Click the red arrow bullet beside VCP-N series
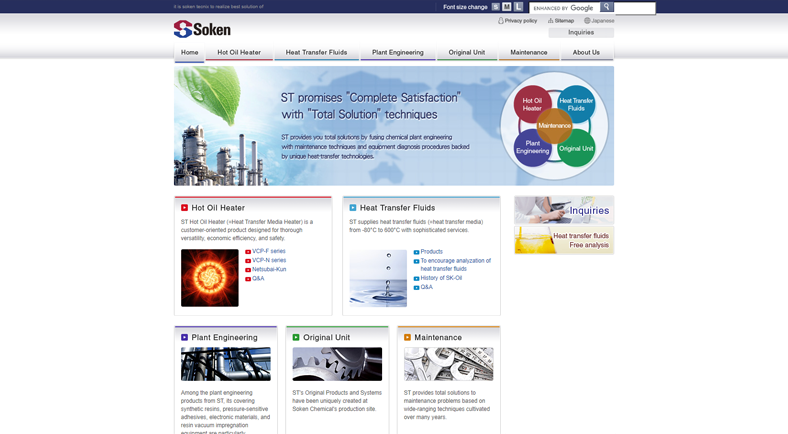 [248, 261]
